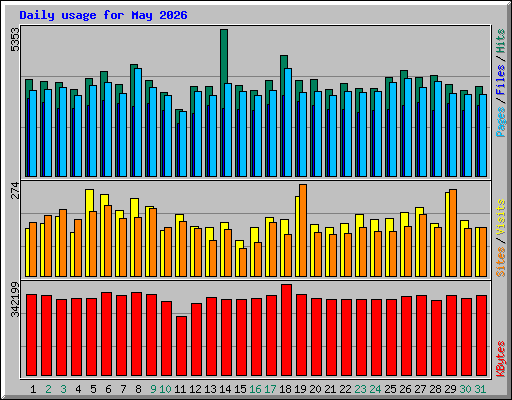This screenshot has height=400, width=512.
Task: Click the orange sites bar for day 3
Action: [x=63, y=243]
